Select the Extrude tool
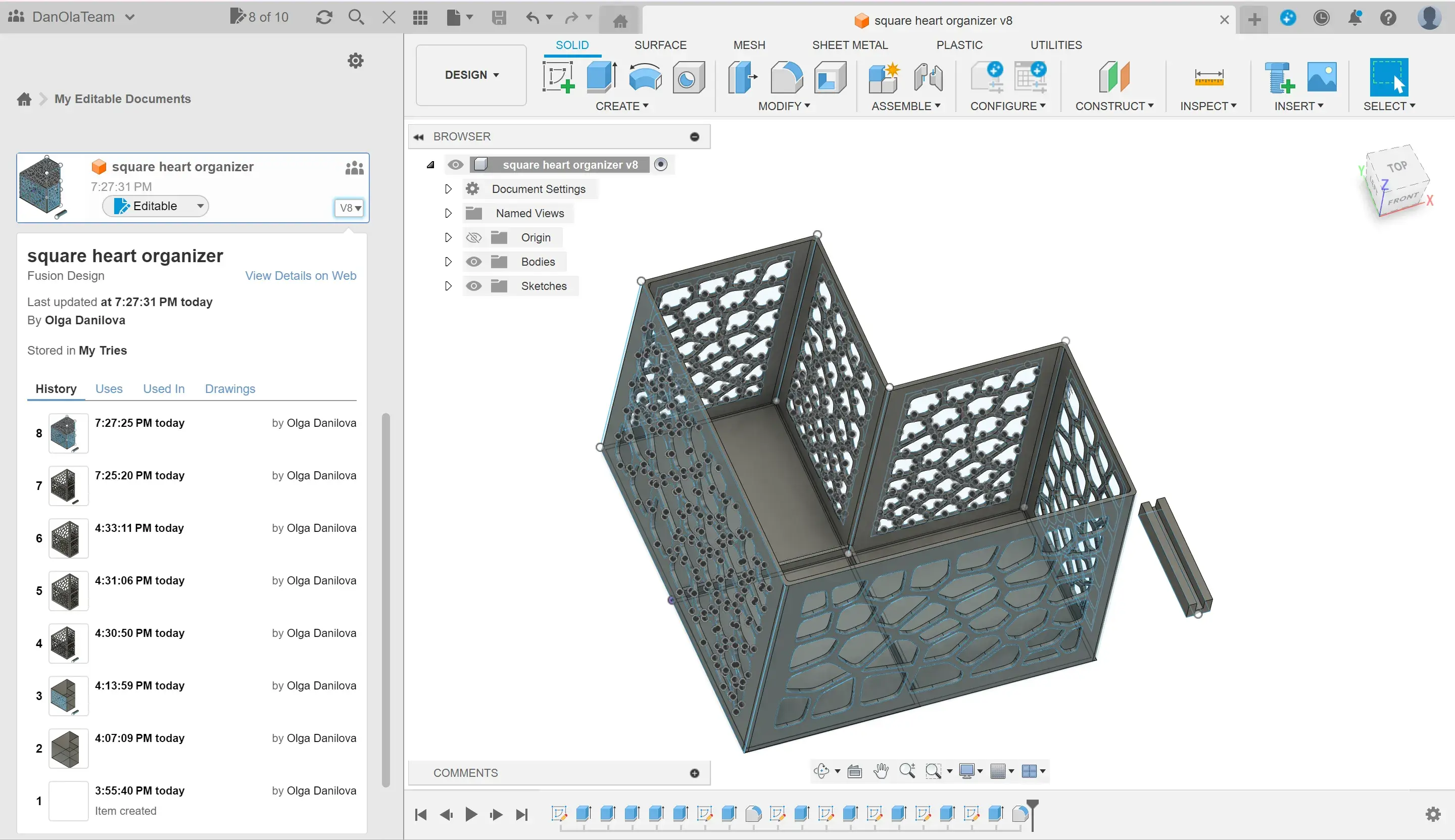This screenshot has width=1455, height=840. point(602,77)
